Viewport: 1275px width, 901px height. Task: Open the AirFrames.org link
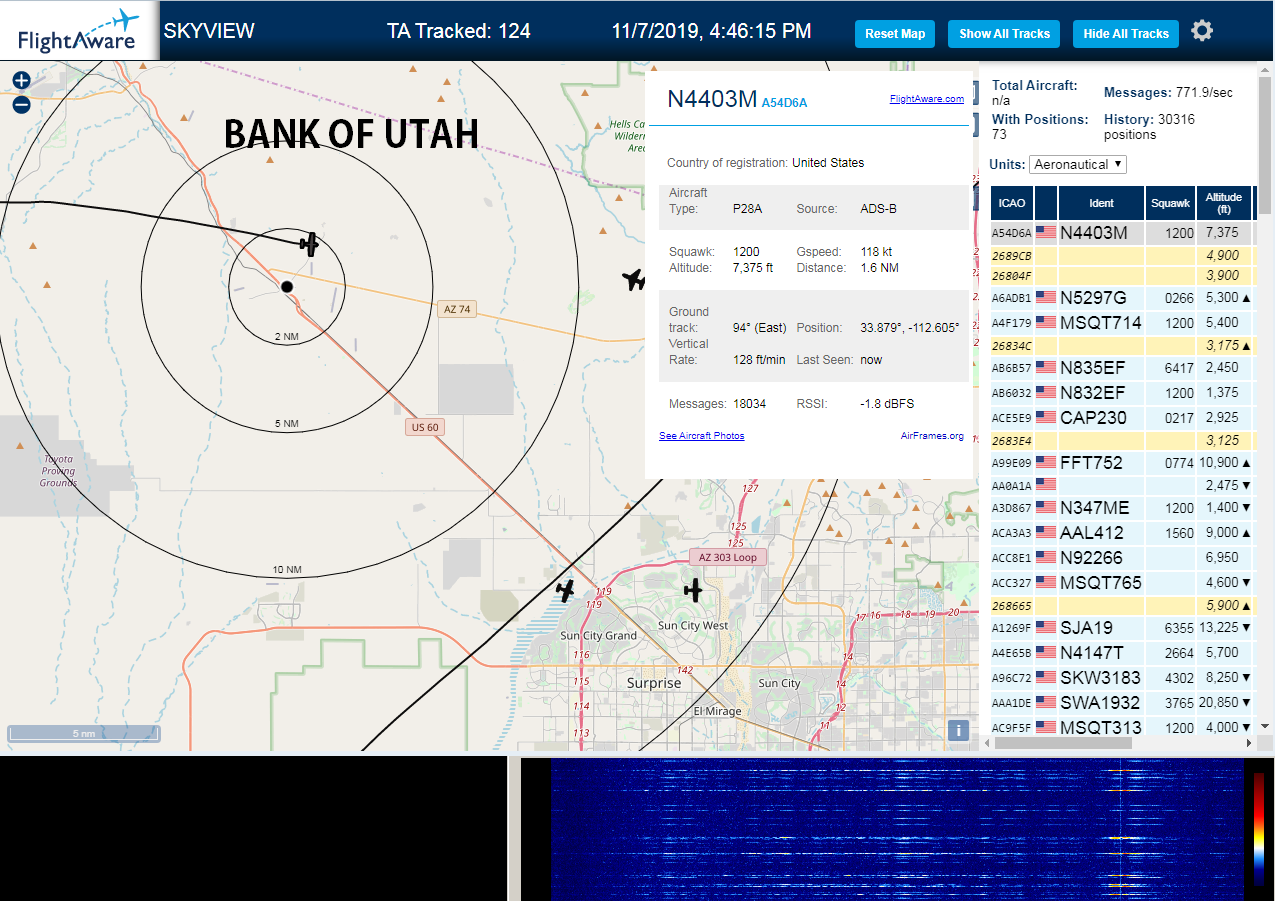[x=932, y=436]
